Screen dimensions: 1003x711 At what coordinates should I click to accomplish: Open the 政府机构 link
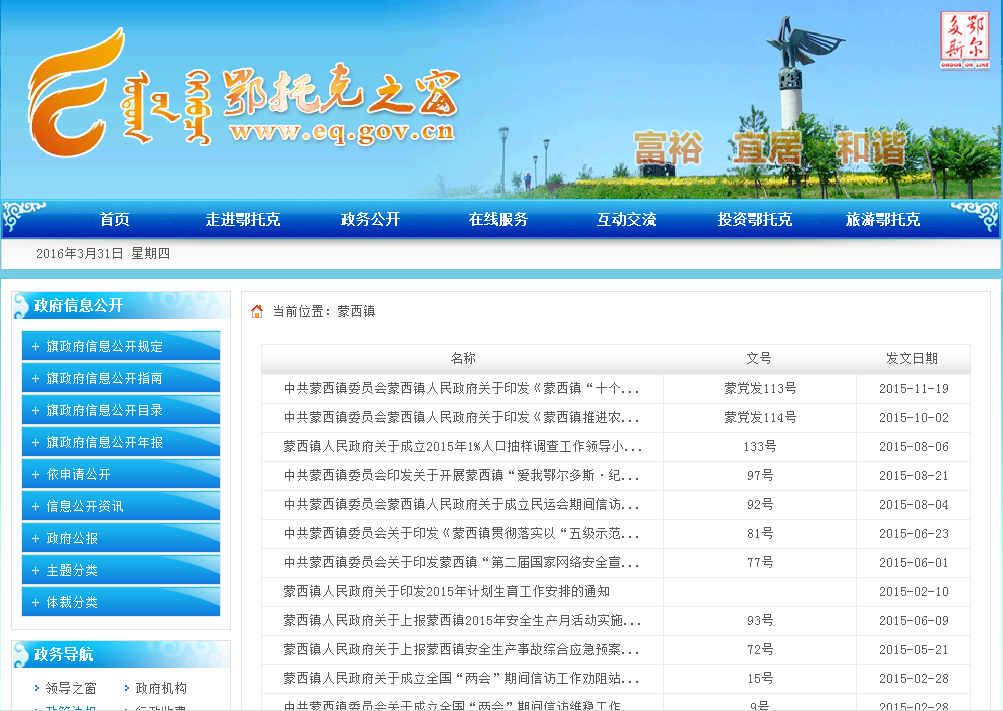pos(161,688)
